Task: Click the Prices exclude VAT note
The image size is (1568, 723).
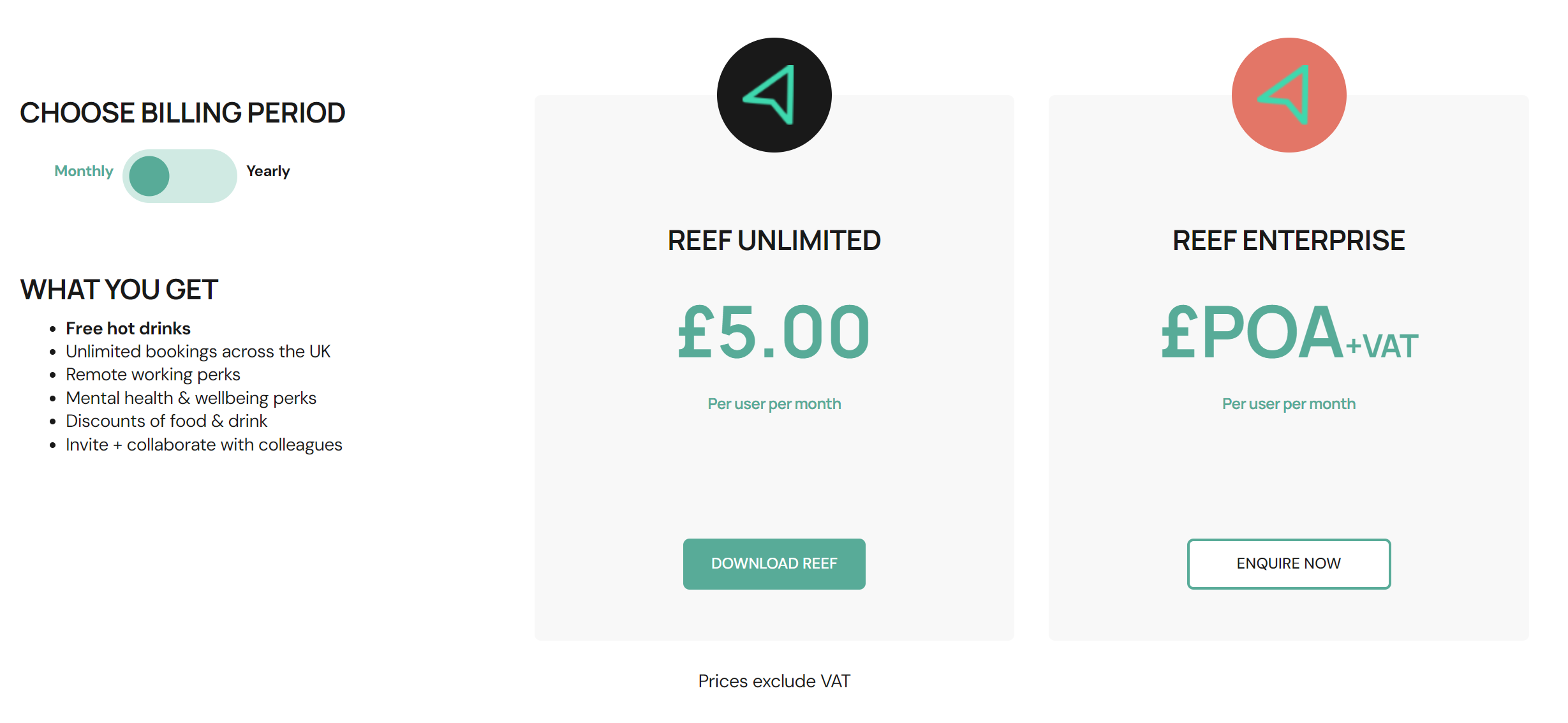Action: pyautogui.click(x=774, y=681)
